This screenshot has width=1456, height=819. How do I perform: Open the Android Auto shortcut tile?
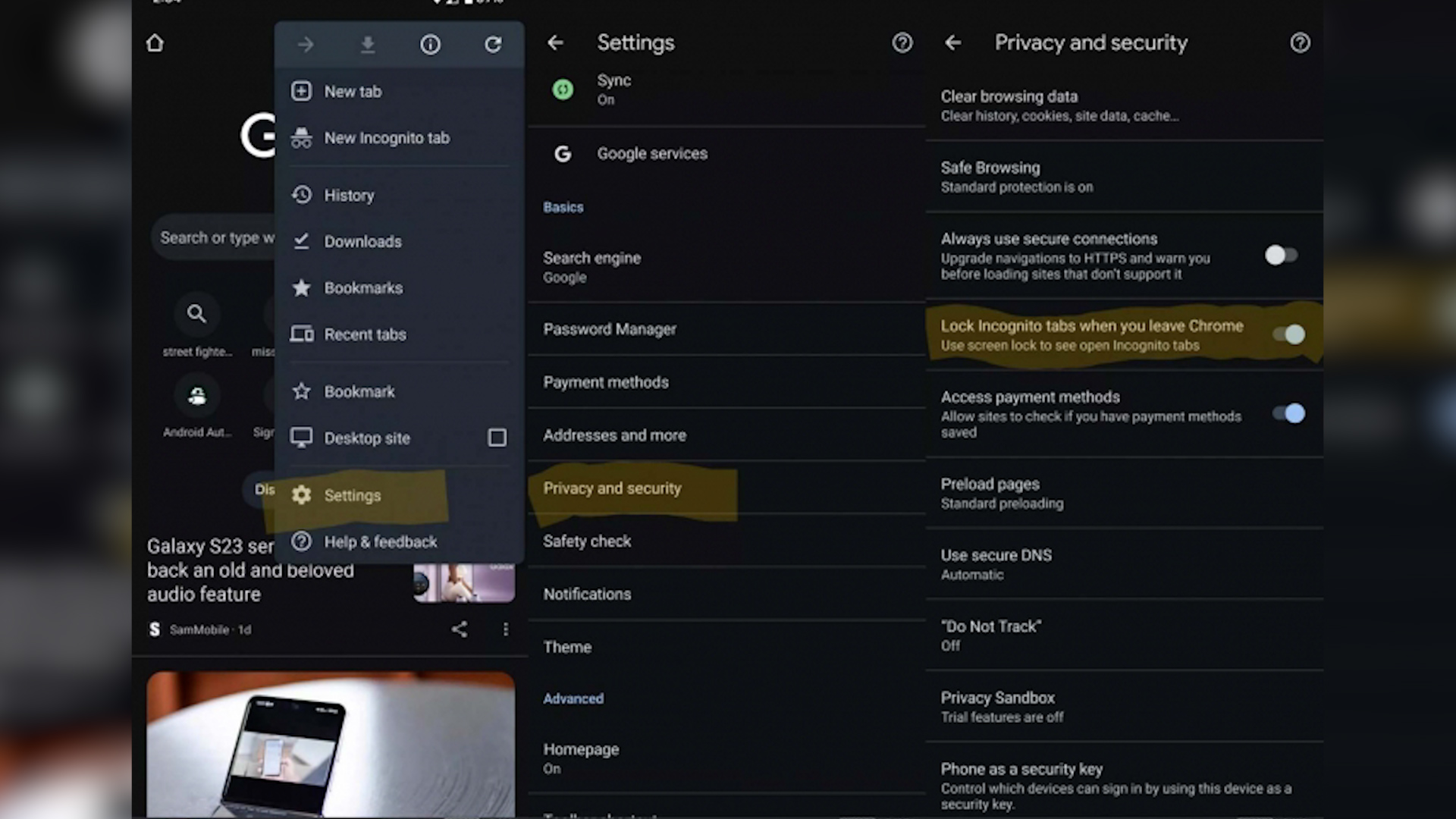click(197, 407)
